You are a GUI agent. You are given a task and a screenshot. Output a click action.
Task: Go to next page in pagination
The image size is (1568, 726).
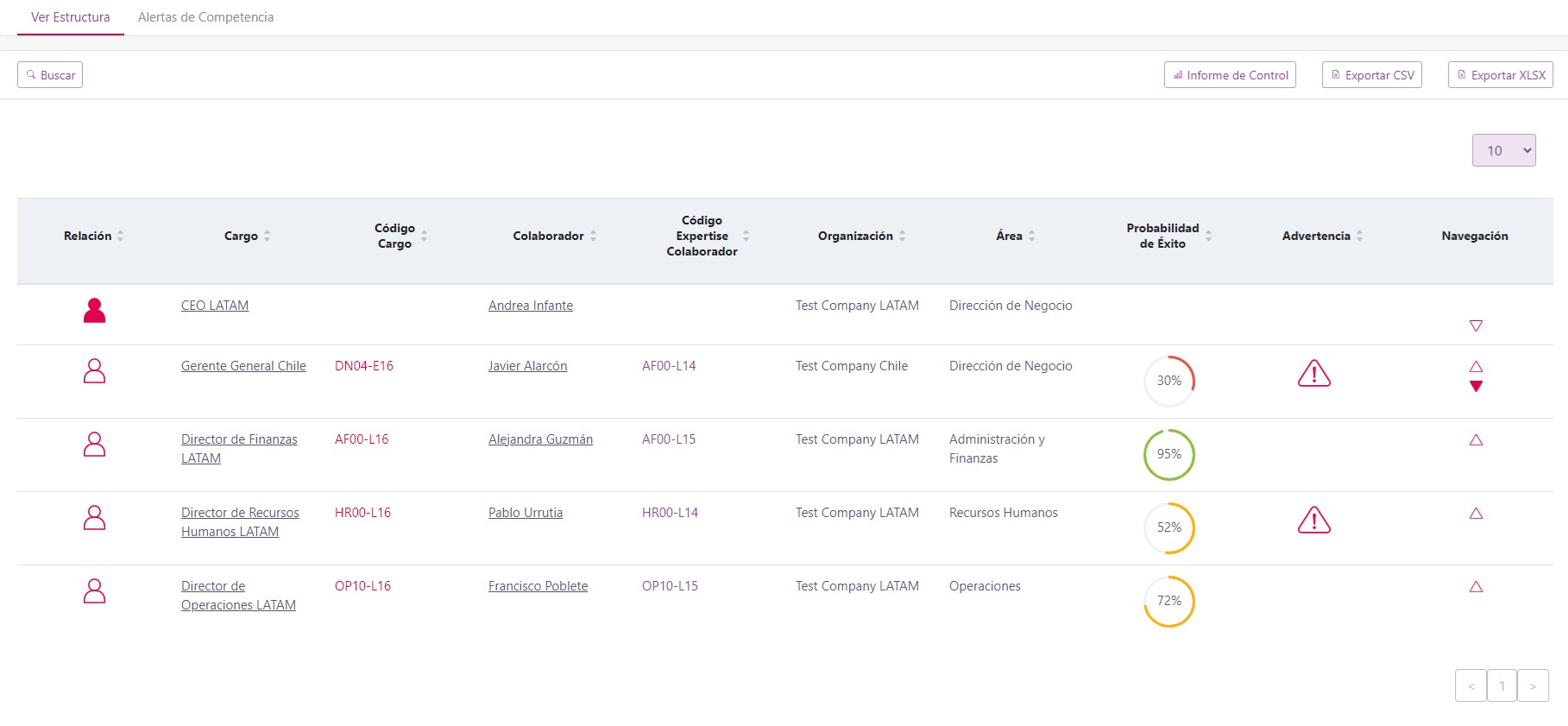click(x=1533, y=686)
